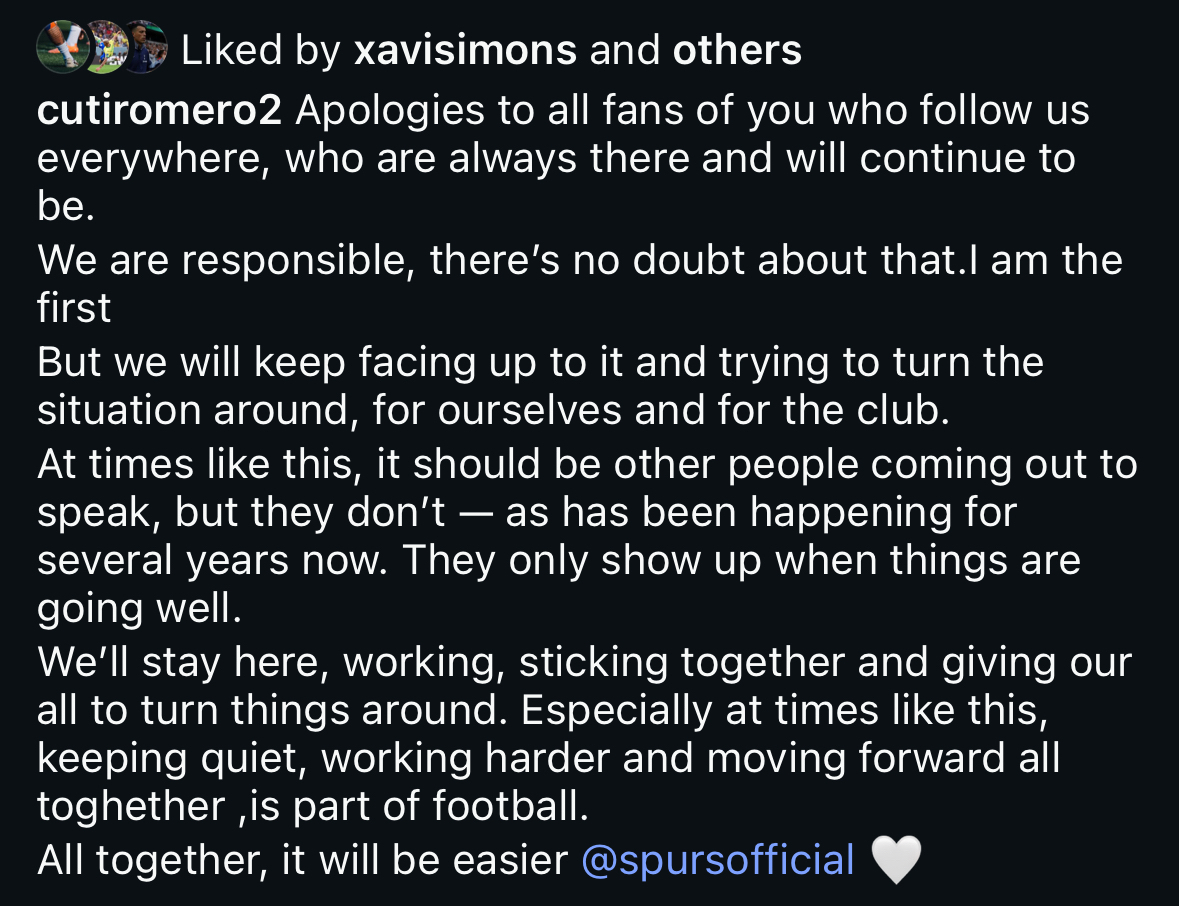Tap the 'All together, it will be easier' text

(x=302, y=861)
